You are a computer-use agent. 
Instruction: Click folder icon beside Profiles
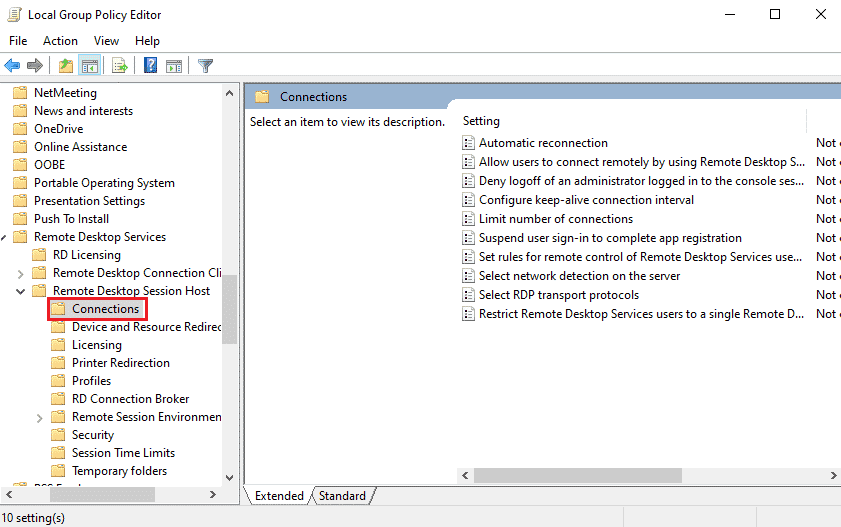(x=58, y=381)
